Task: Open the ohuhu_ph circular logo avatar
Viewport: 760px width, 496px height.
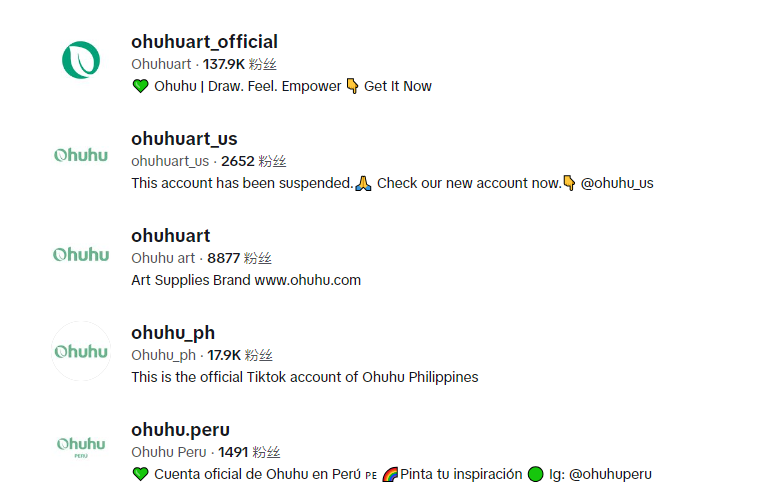Action: click(x=81, y=351)
